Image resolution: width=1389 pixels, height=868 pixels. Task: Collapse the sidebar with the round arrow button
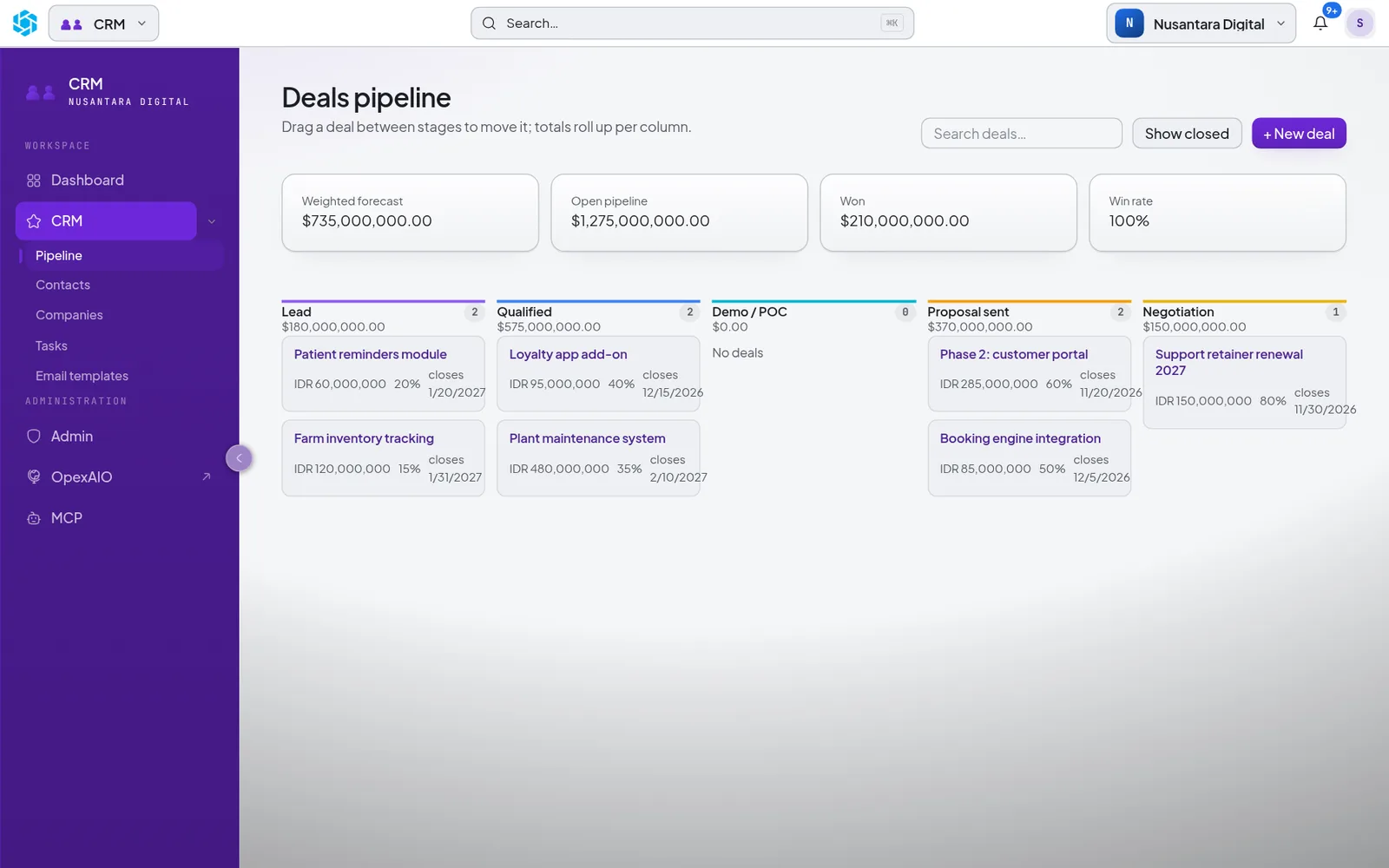click(239, 458)
